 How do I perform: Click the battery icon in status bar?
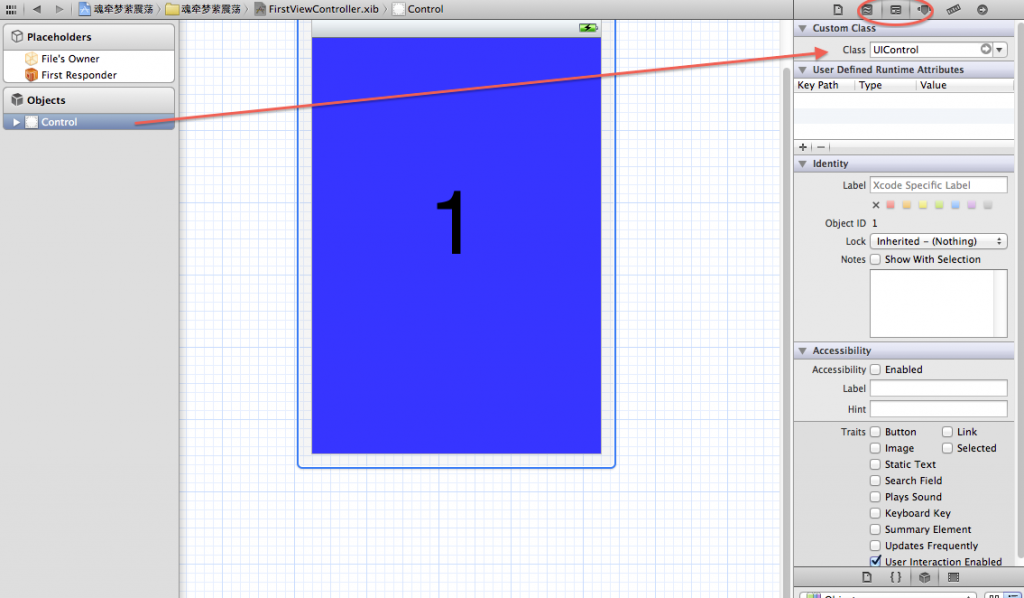[x=588, y=28]
